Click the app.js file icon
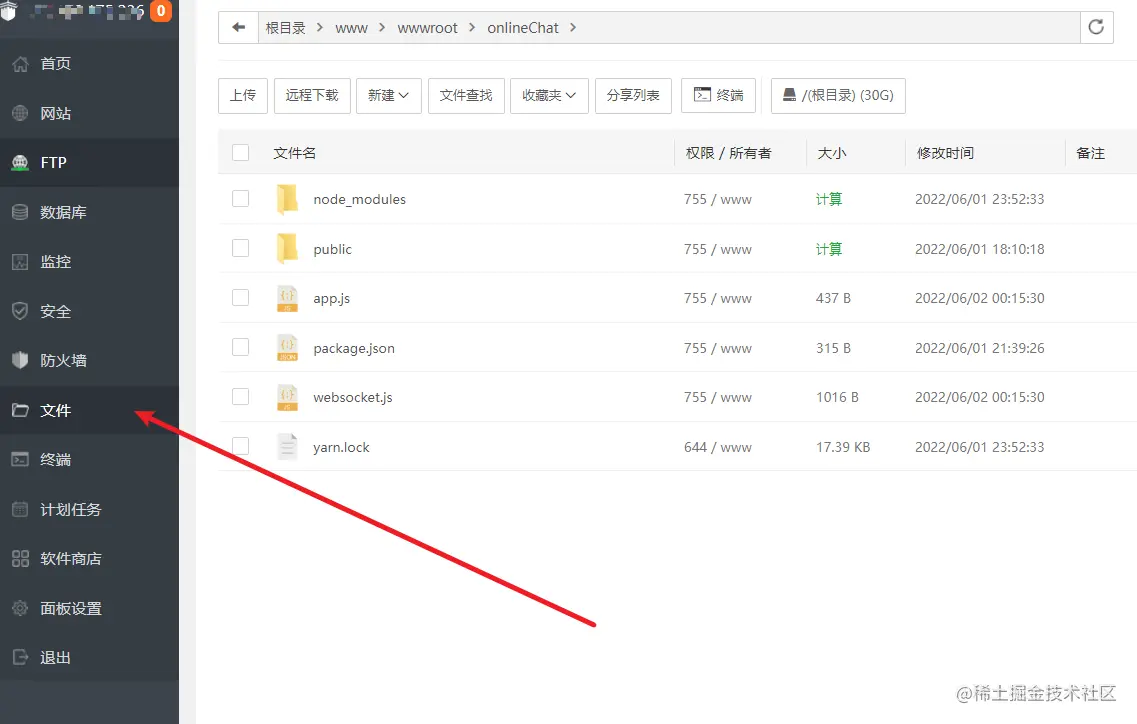The image size is (1137, 724). (x=287, y=298)
